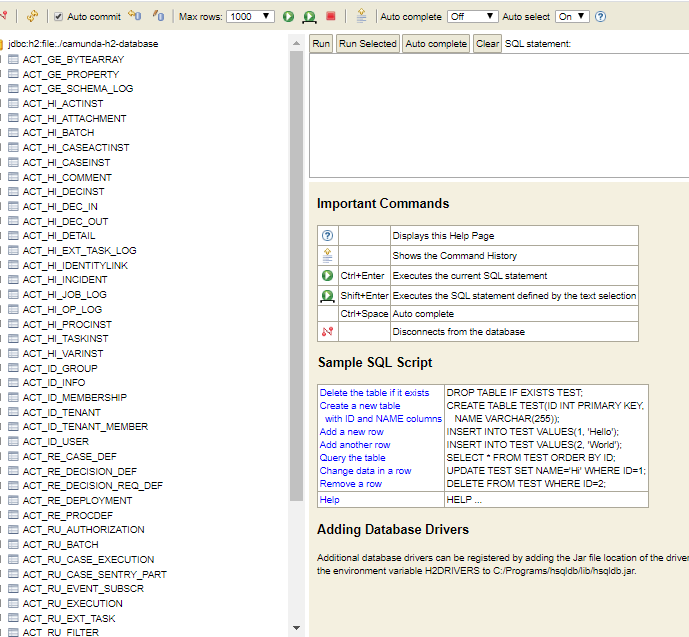
Task: Select the ACT_RE_DECISION_REQ_DEF table name
Action: point(93,485)
